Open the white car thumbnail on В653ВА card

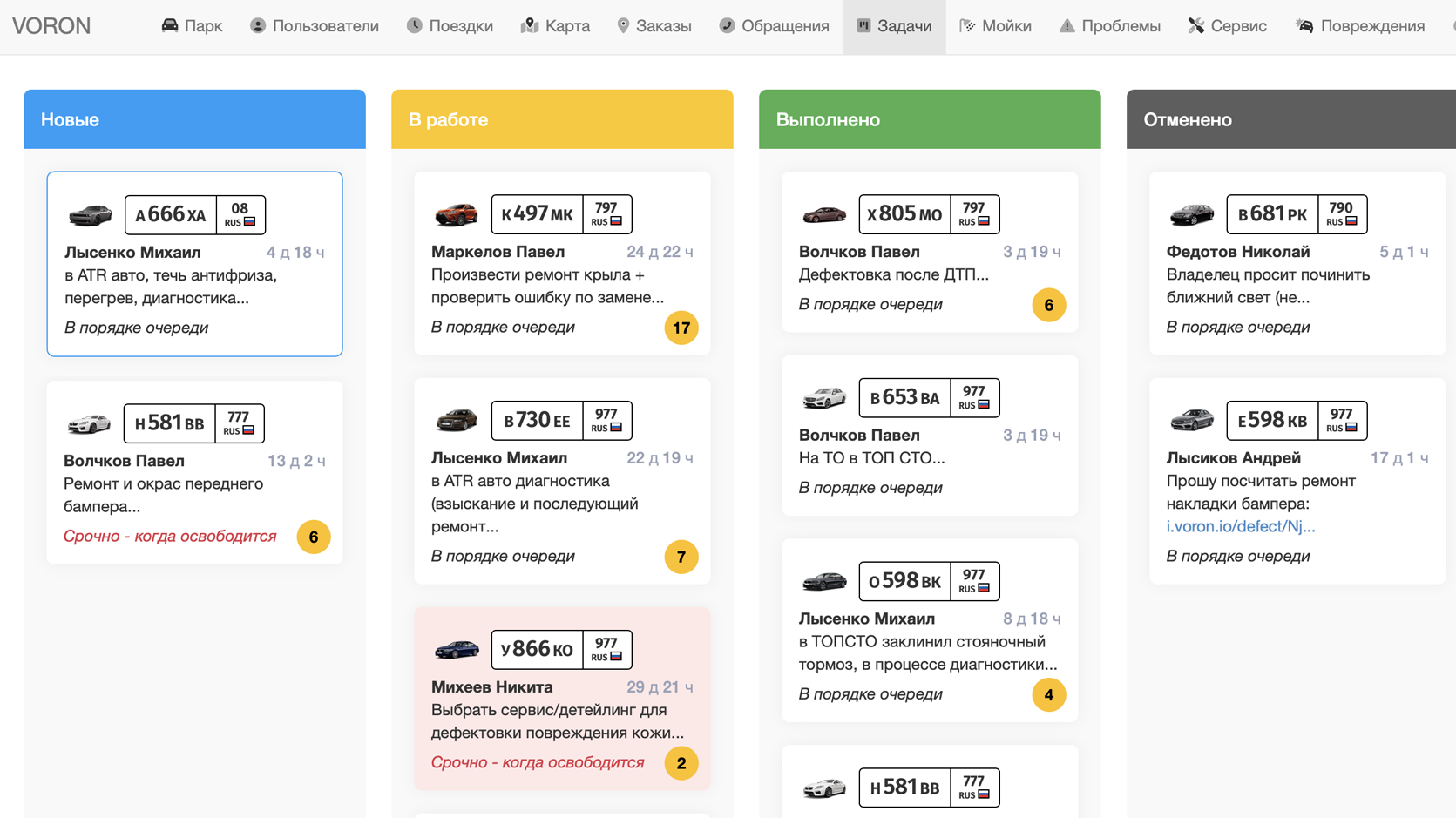pos(824,398)
